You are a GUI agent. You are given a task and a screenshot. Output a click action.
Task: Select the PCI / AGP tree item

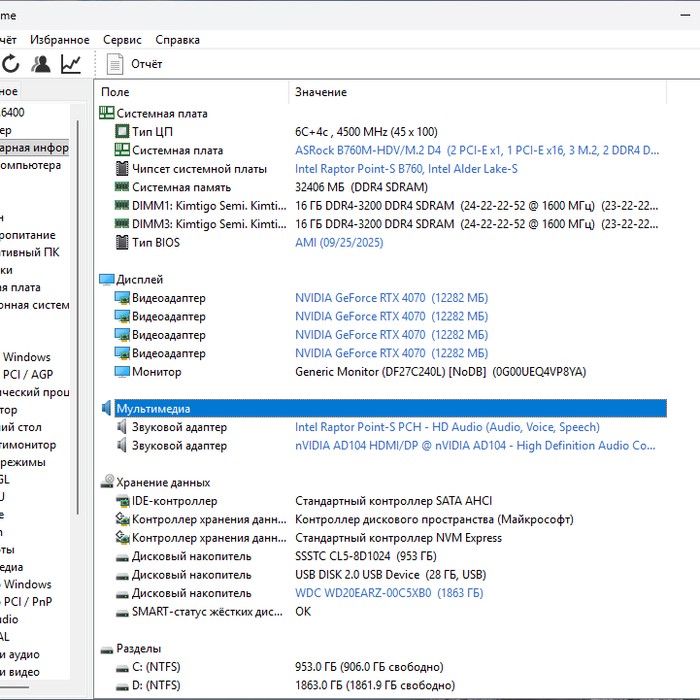pos(28,374)
